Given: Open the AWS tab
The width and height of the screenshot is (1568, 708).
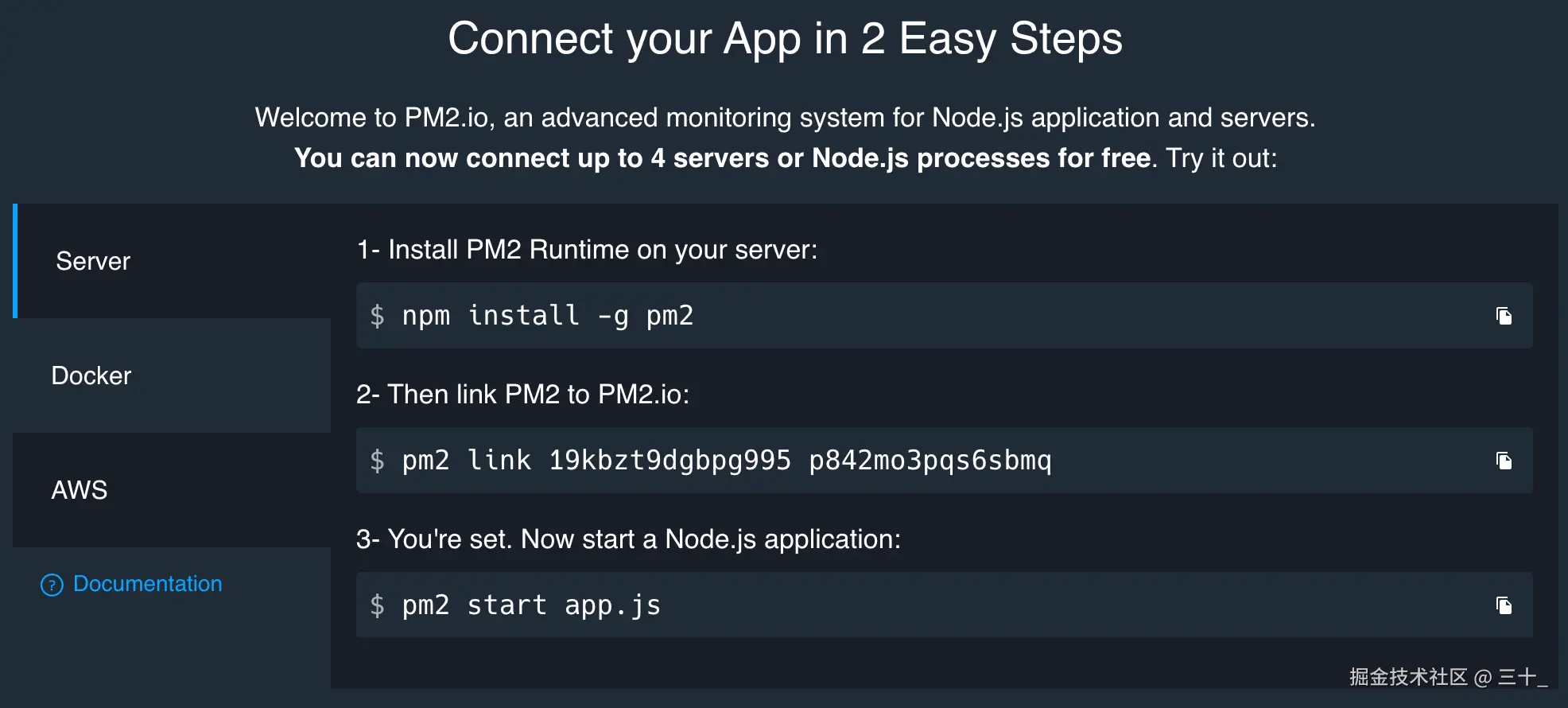Looking at the screenshot, I should [172, 490].
